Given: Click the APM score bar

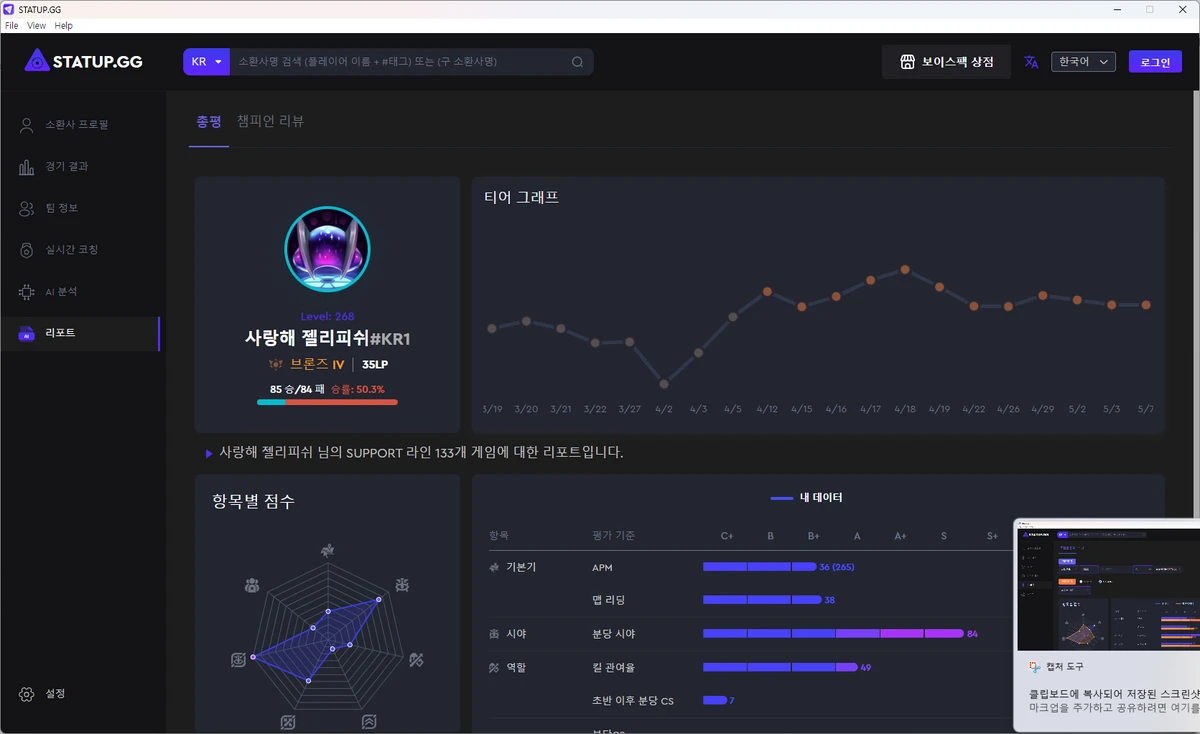Looking at the screenshot, I should [759, 567].
